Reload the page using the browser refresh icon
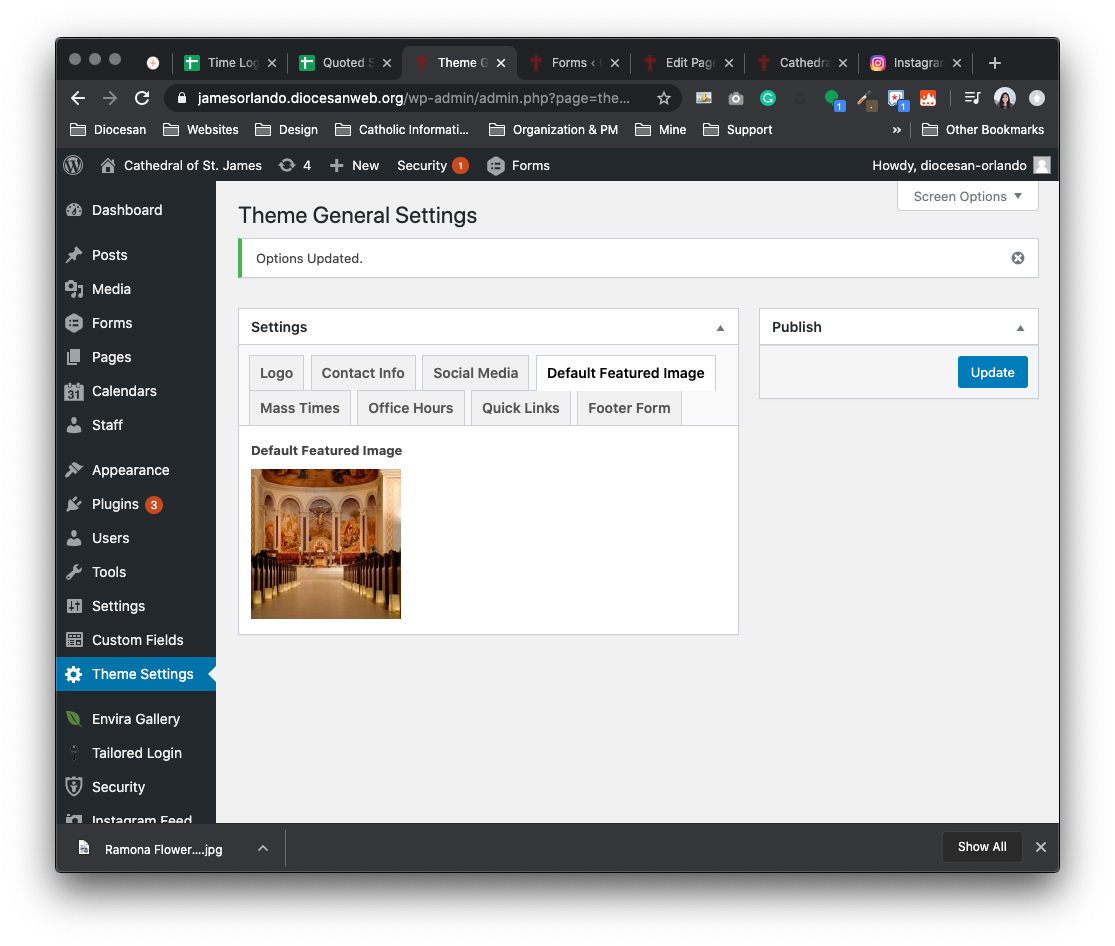 (x=142, y=98)
